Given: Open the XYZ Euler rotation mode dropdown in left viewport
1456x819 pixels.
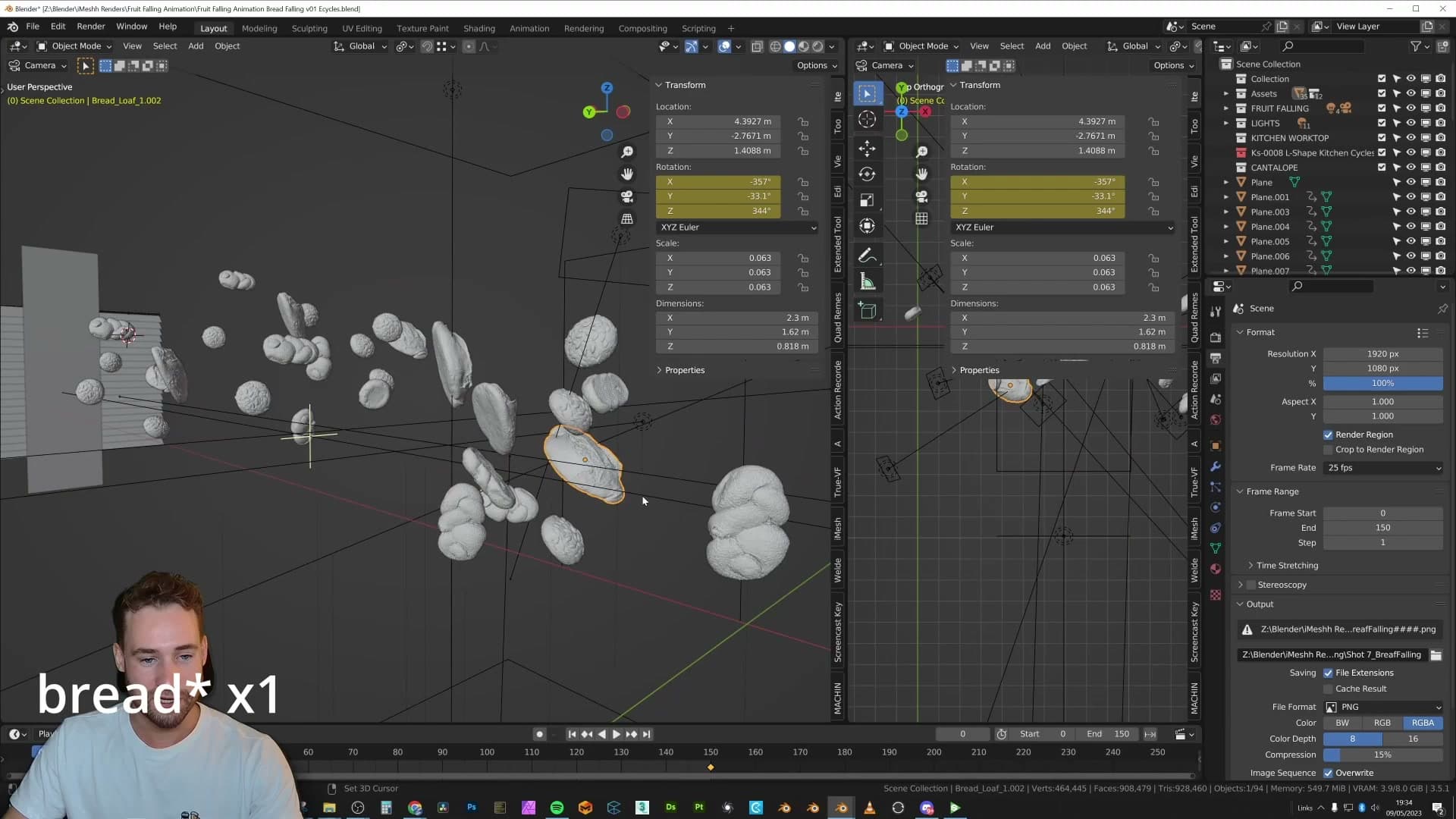Looking at the screenshot, I should coord(737,227).
